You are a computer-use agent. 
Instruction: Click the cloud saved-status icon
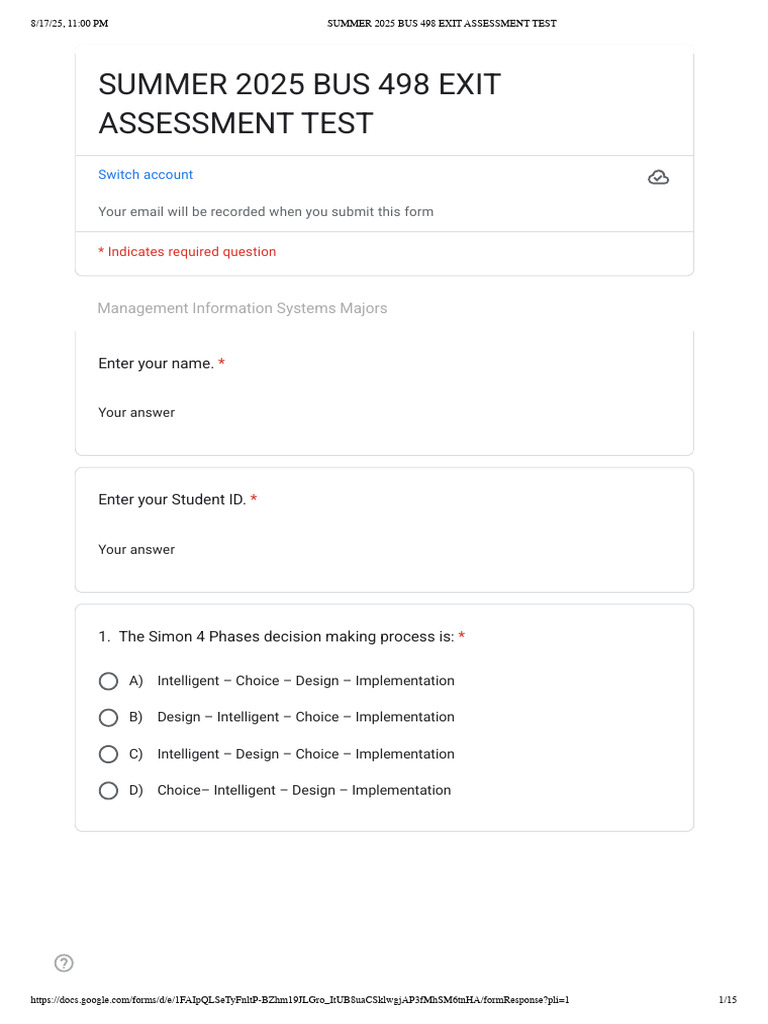[x=658, y=178]
